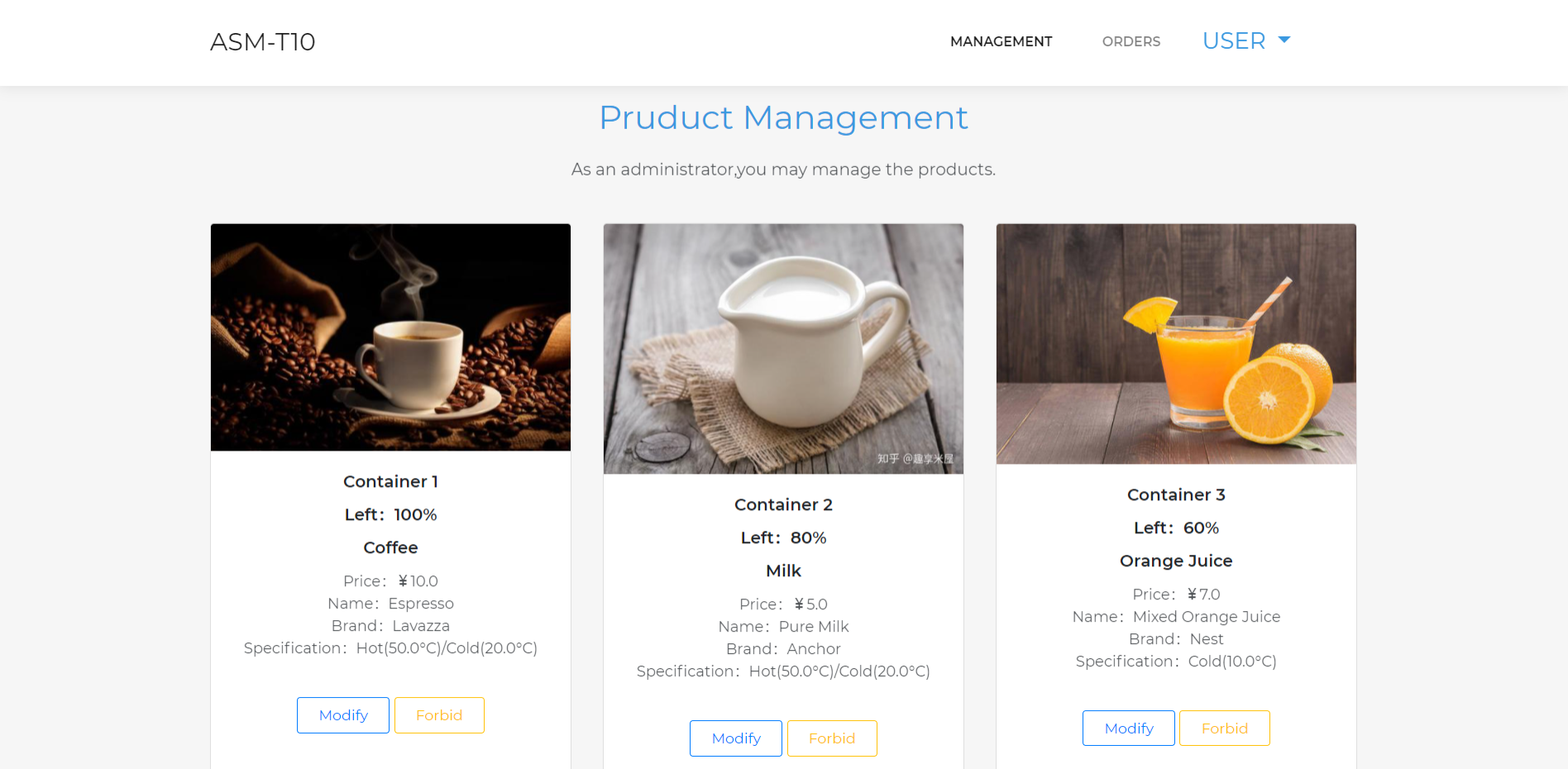Click the Container 1 heading
Screen dimensions: 1568x769
tap(390, 481)
